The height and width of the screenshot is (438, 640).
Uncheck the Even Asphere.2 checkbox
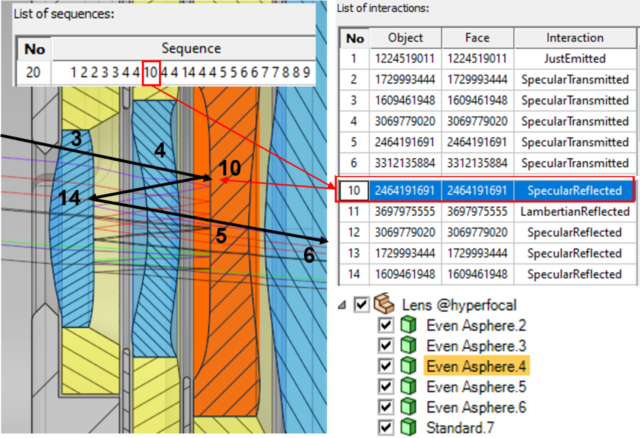point(387,325)
